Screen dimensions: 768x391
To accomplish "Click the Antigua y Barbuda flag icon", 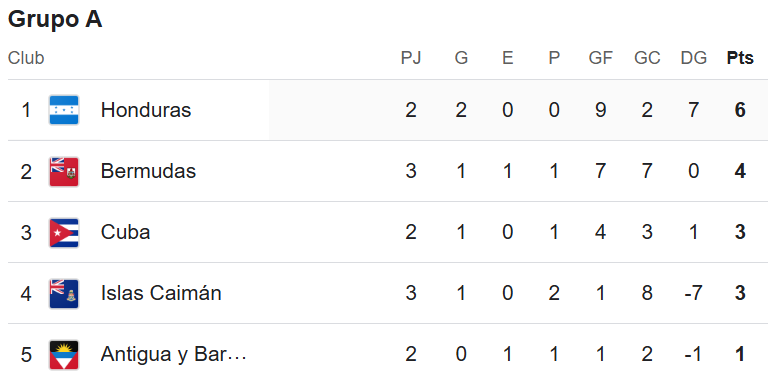I will 64,355.
